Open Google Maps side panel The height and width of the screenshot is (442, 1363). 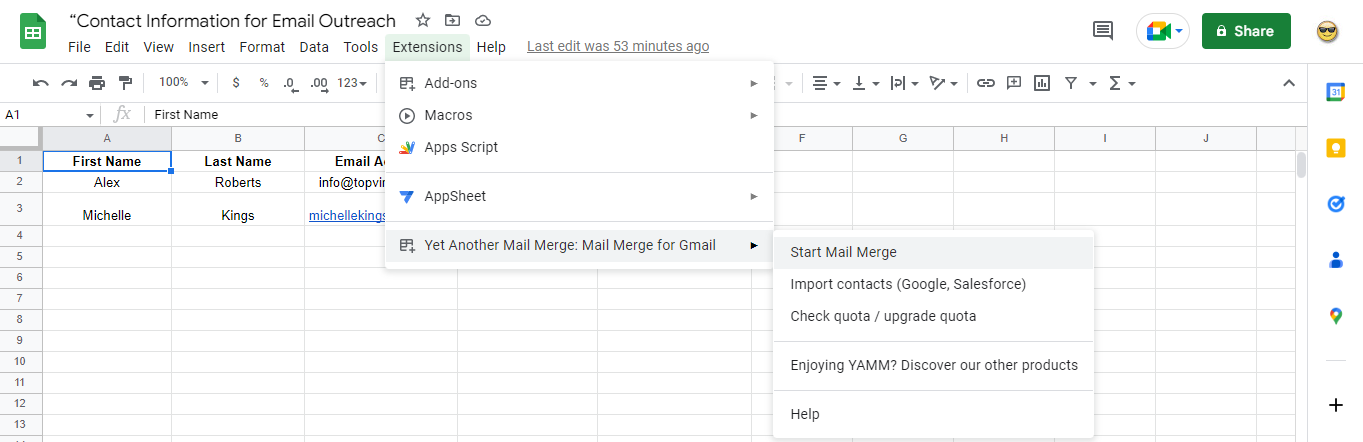pos(1335,316)
